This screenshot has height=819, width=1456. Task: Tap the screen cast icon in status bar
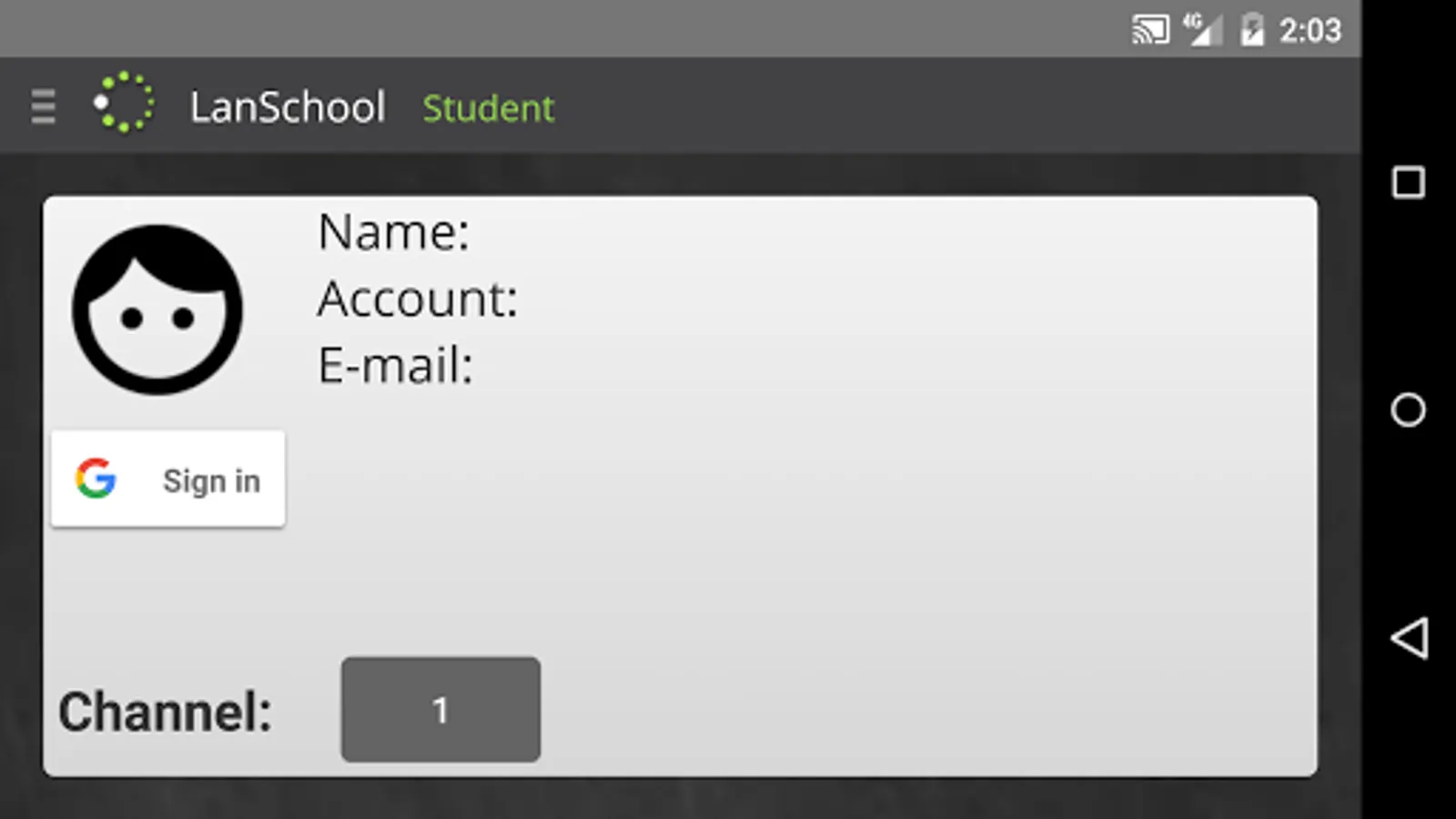(x=1149, y=30)
